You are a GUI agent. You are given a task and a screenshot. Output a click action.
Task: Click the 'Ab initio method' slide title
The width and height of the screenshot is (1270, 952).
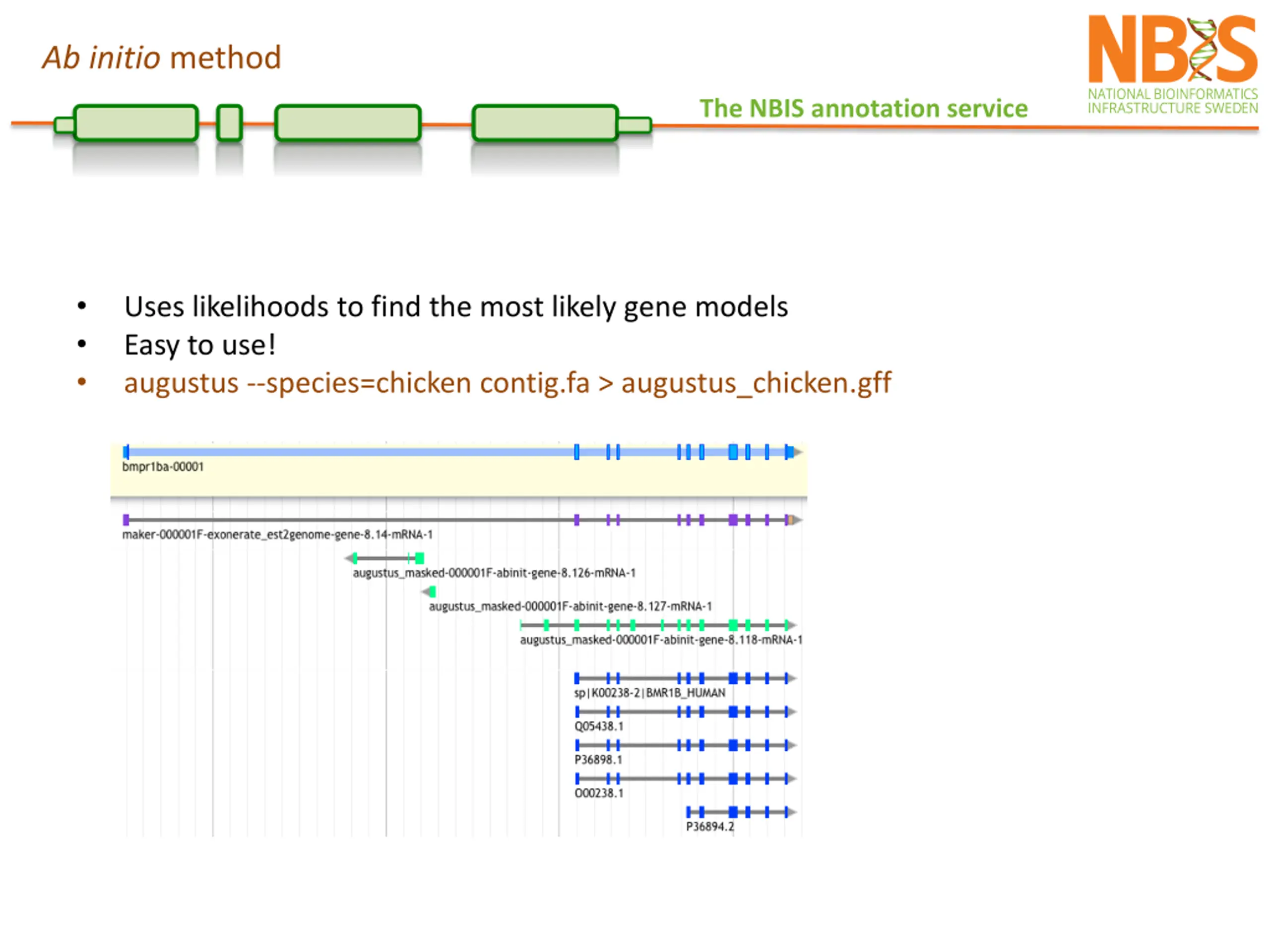161,58
